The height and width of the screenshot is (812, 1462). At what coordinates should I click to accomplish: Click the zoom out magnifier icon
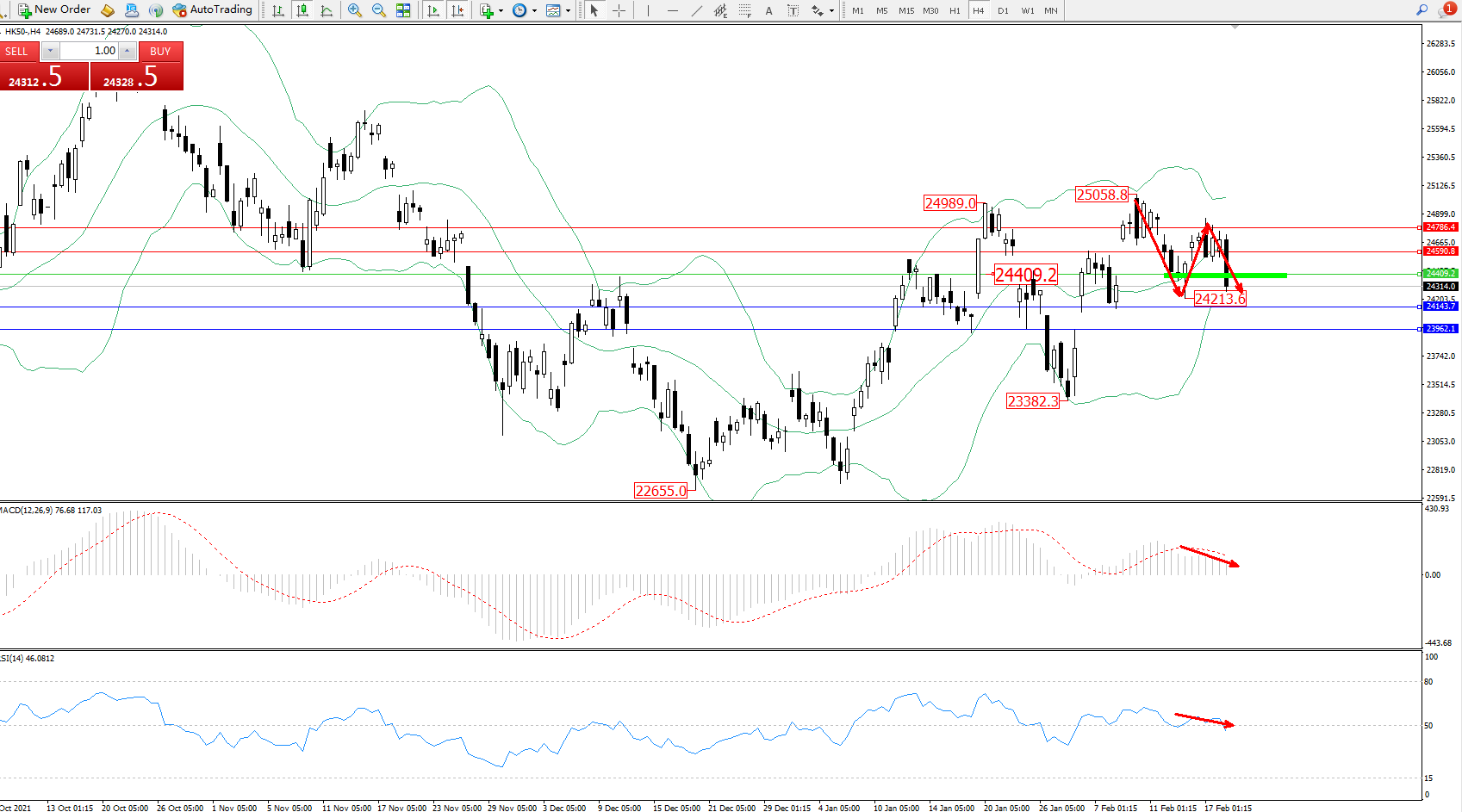tap(378, 10)
